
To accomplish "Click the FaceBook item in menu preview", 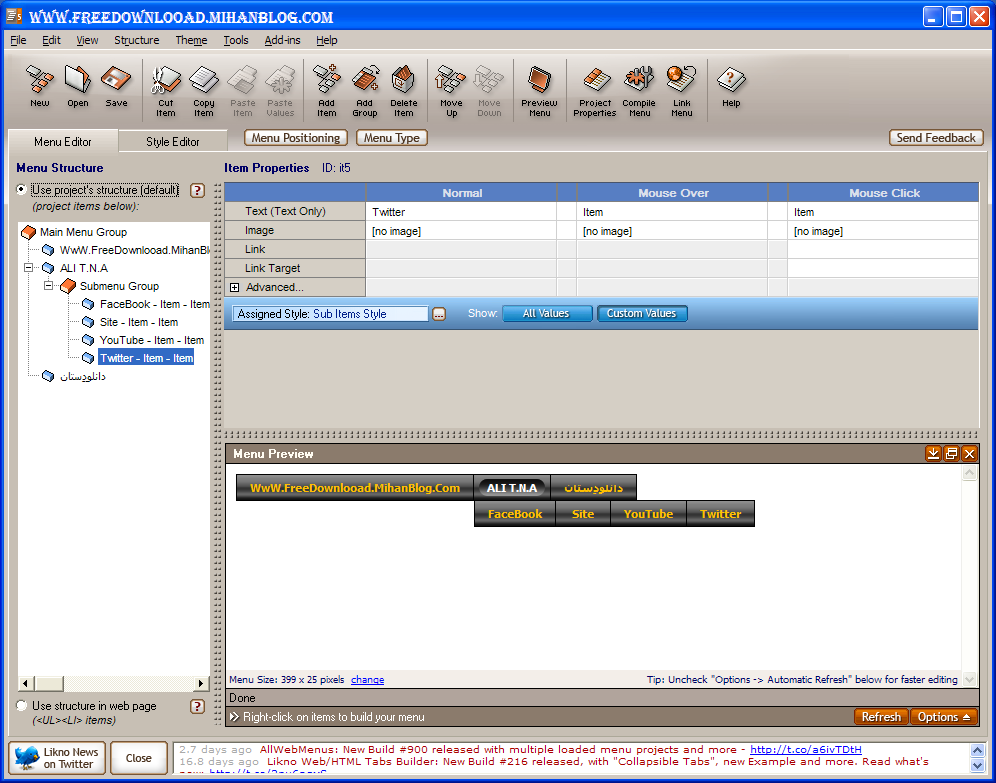I will click(515, 514).
